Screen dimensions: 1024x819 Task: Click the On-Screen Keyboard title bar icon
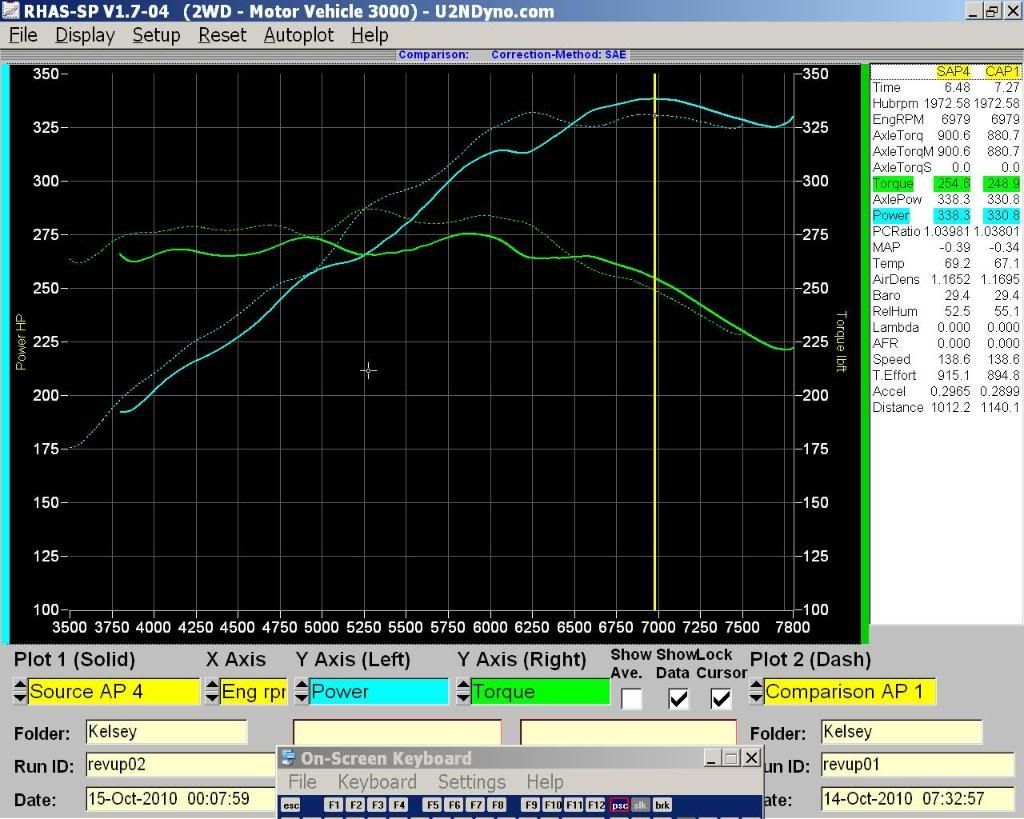[288, 758]
